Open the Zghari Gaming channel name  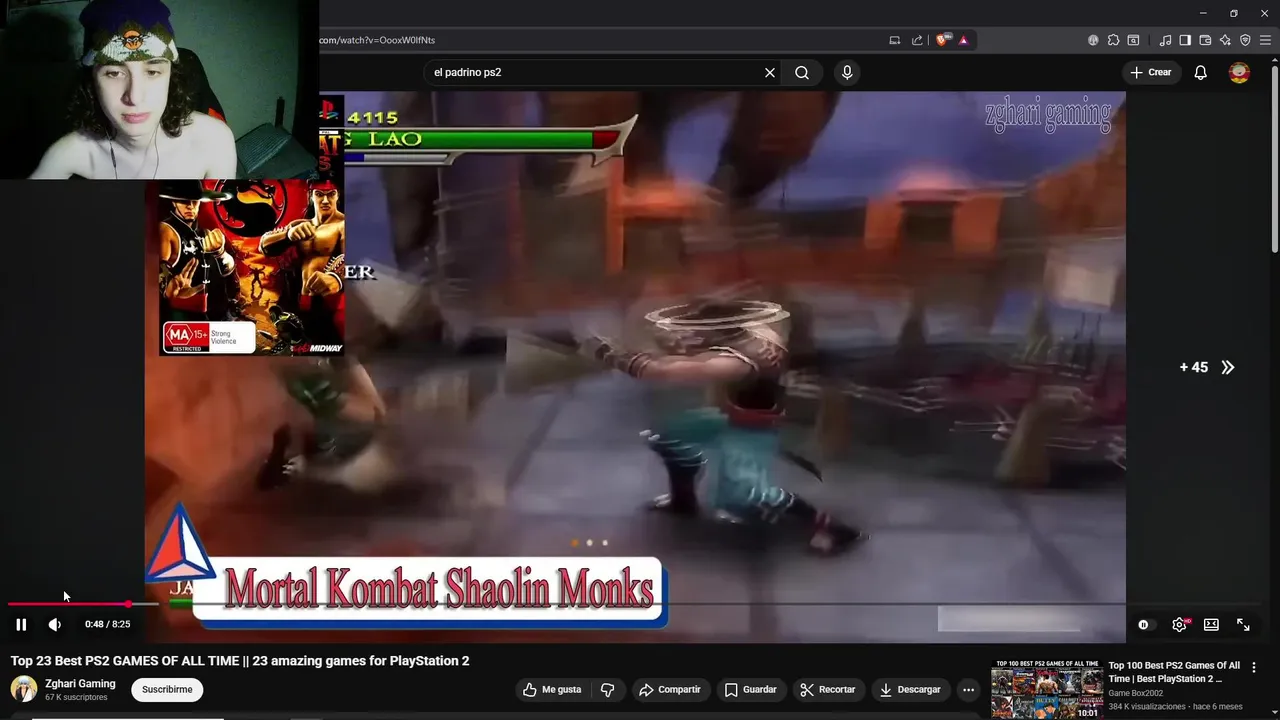point(80,684)
